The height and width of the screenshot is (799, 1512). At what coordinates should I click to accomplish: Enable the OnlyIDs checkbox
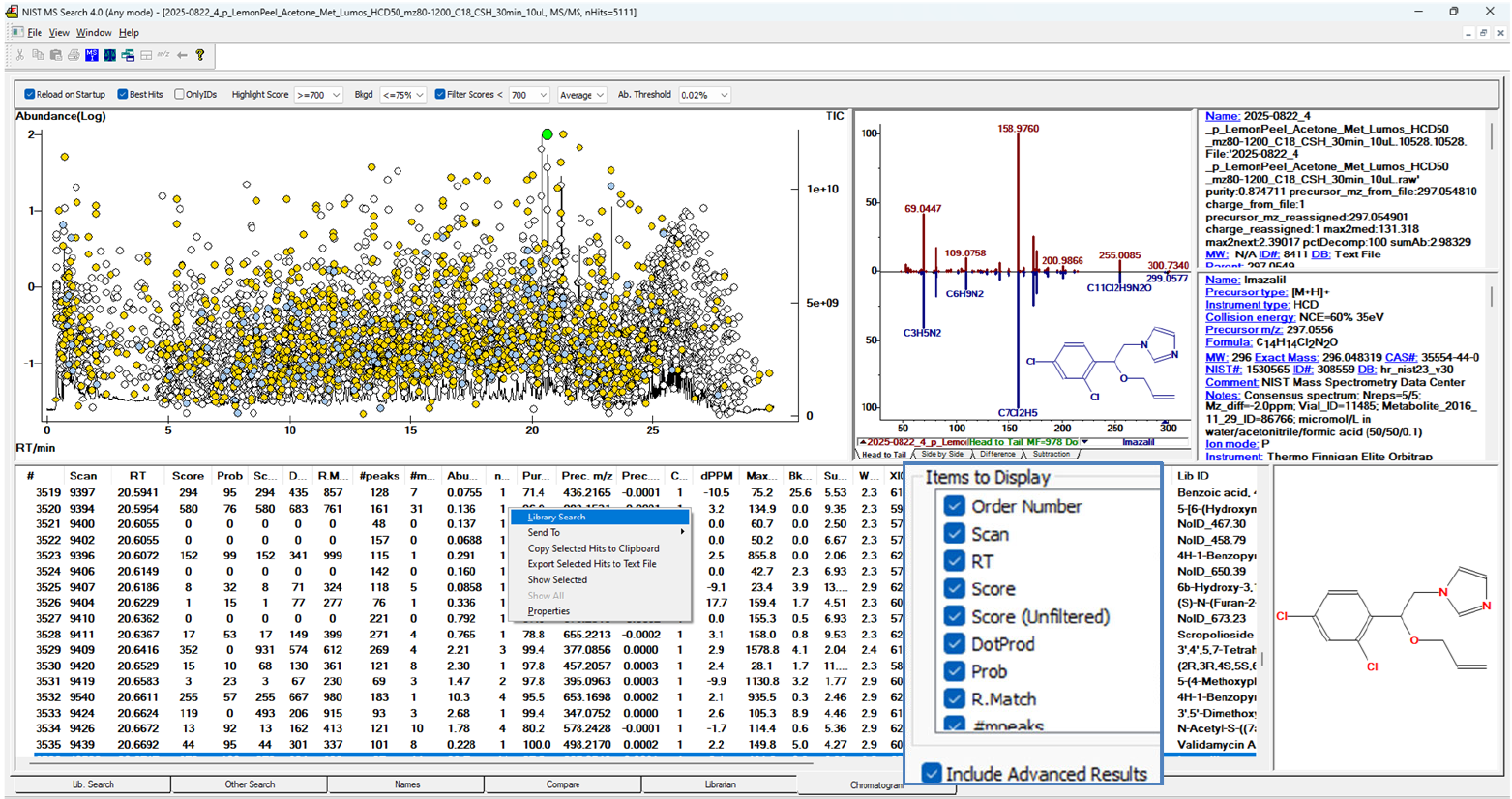179,94
